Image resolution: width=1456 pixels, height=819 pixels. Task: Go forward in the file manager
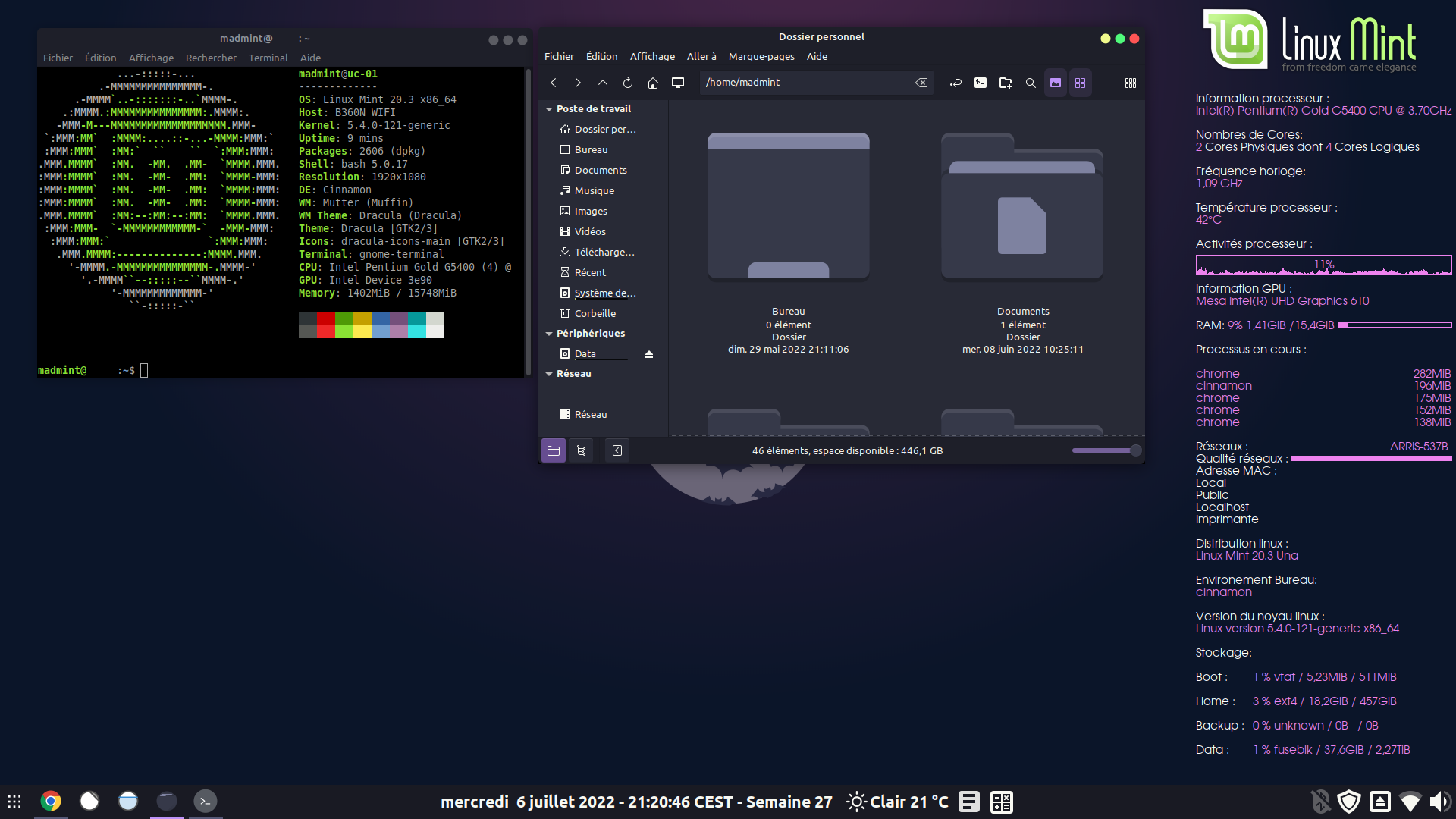pos(578,83)
